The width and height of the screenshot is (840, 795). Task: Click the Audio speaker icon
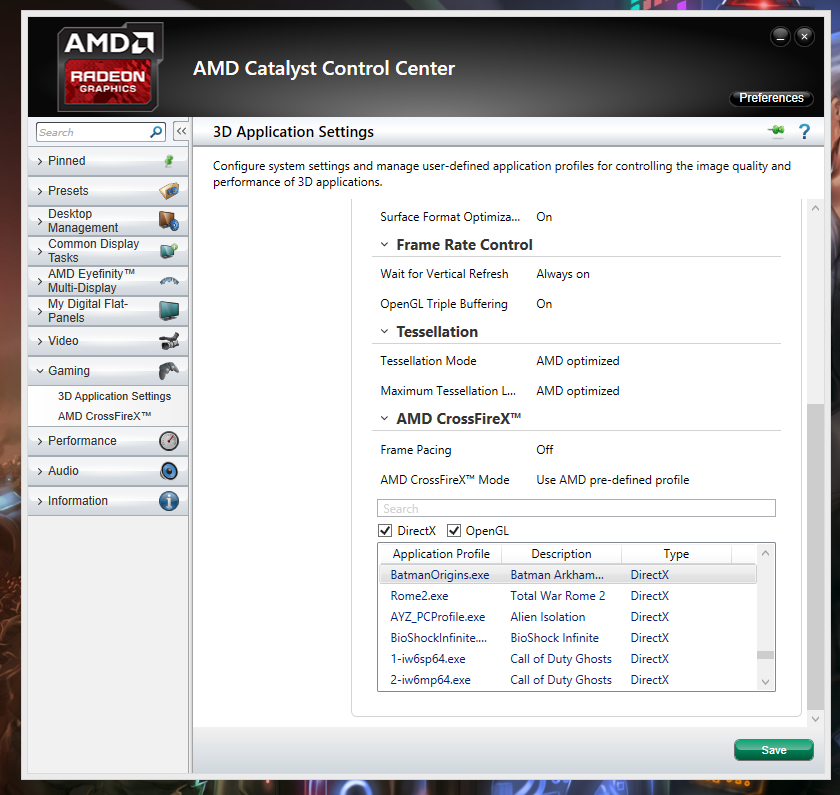[169, 471]
